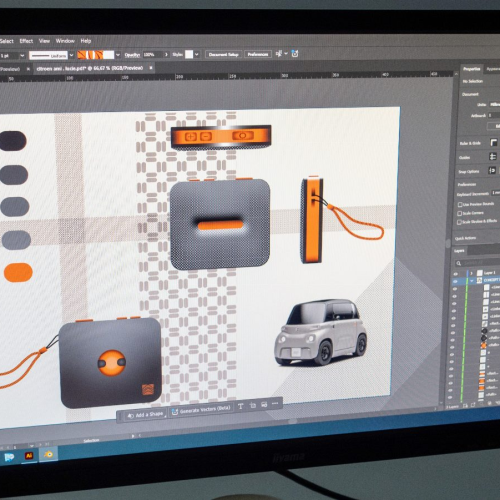Click the Snap Options icon
The width and height of the screenshot is (500, 500).
[x=492, y=170]
